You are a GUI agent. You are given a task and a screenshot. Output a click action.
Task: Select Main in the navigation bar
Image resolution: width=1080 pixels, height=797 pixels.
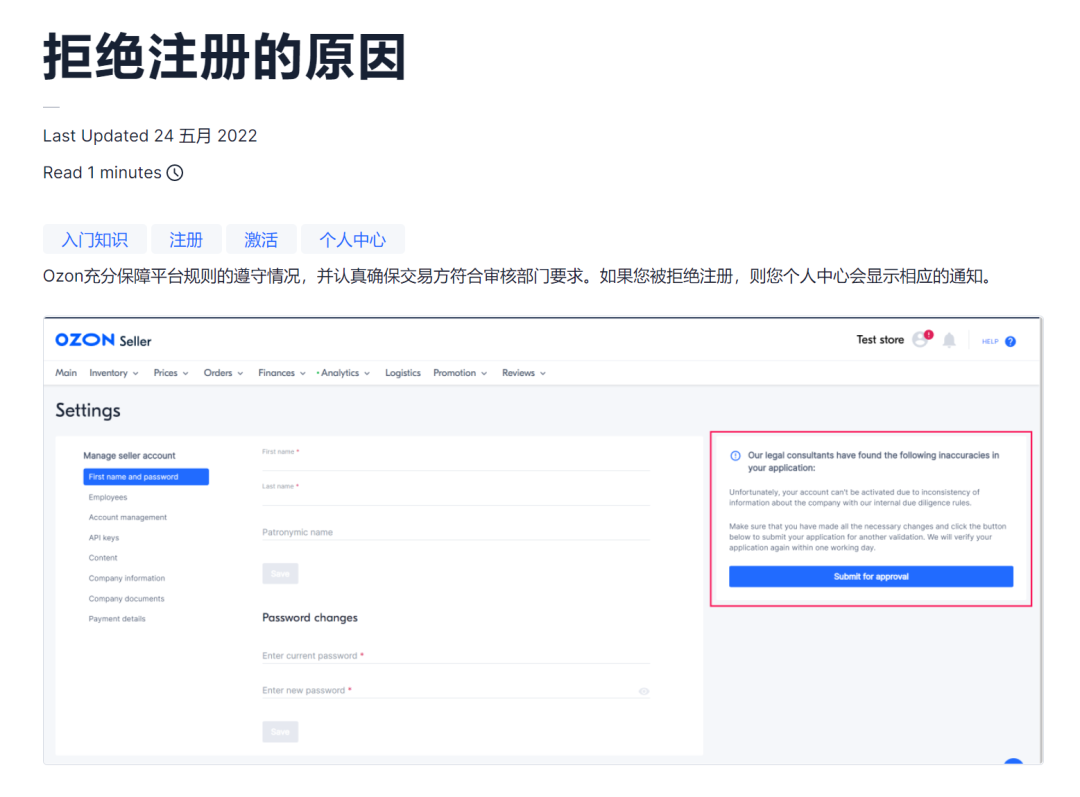click(65, 372)
